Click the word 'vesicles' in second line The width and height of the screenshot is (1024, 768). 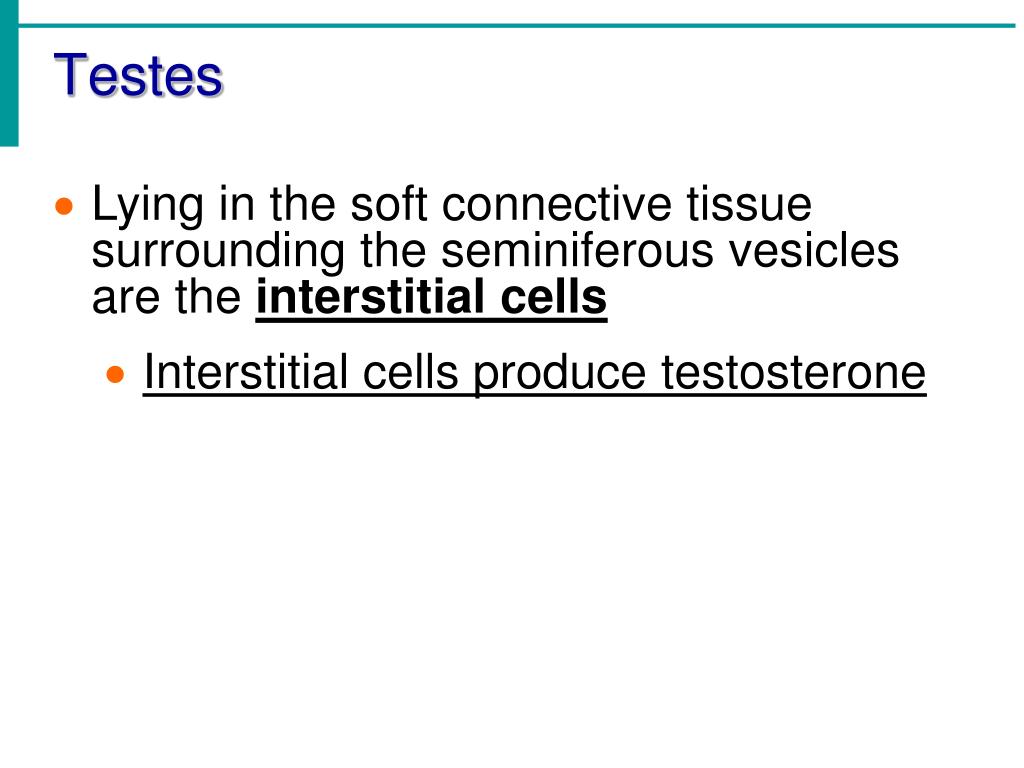pyautogui.click(x=814, y=251)
